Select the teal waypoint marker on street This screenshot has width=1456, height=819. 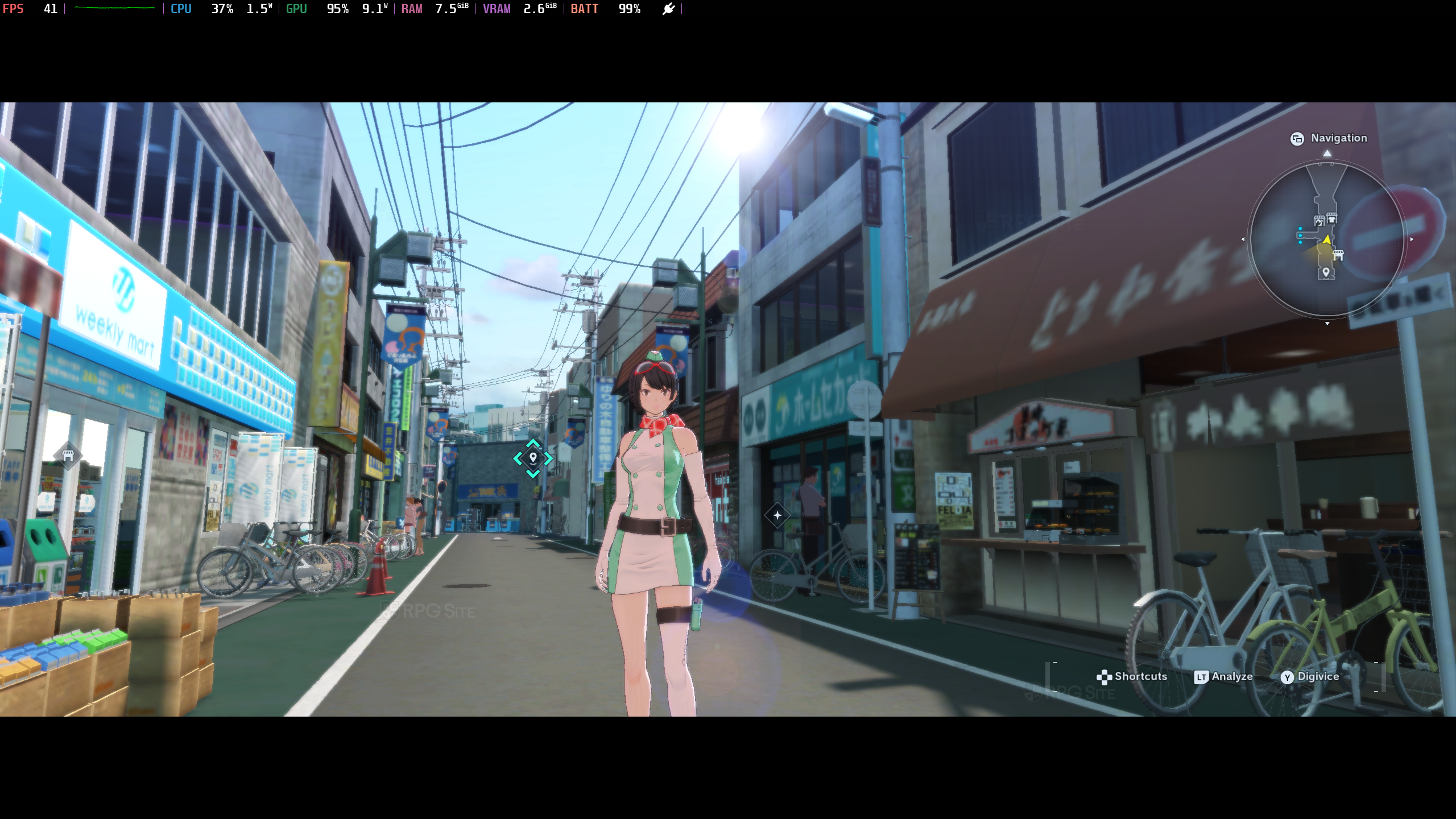(533, 458)
